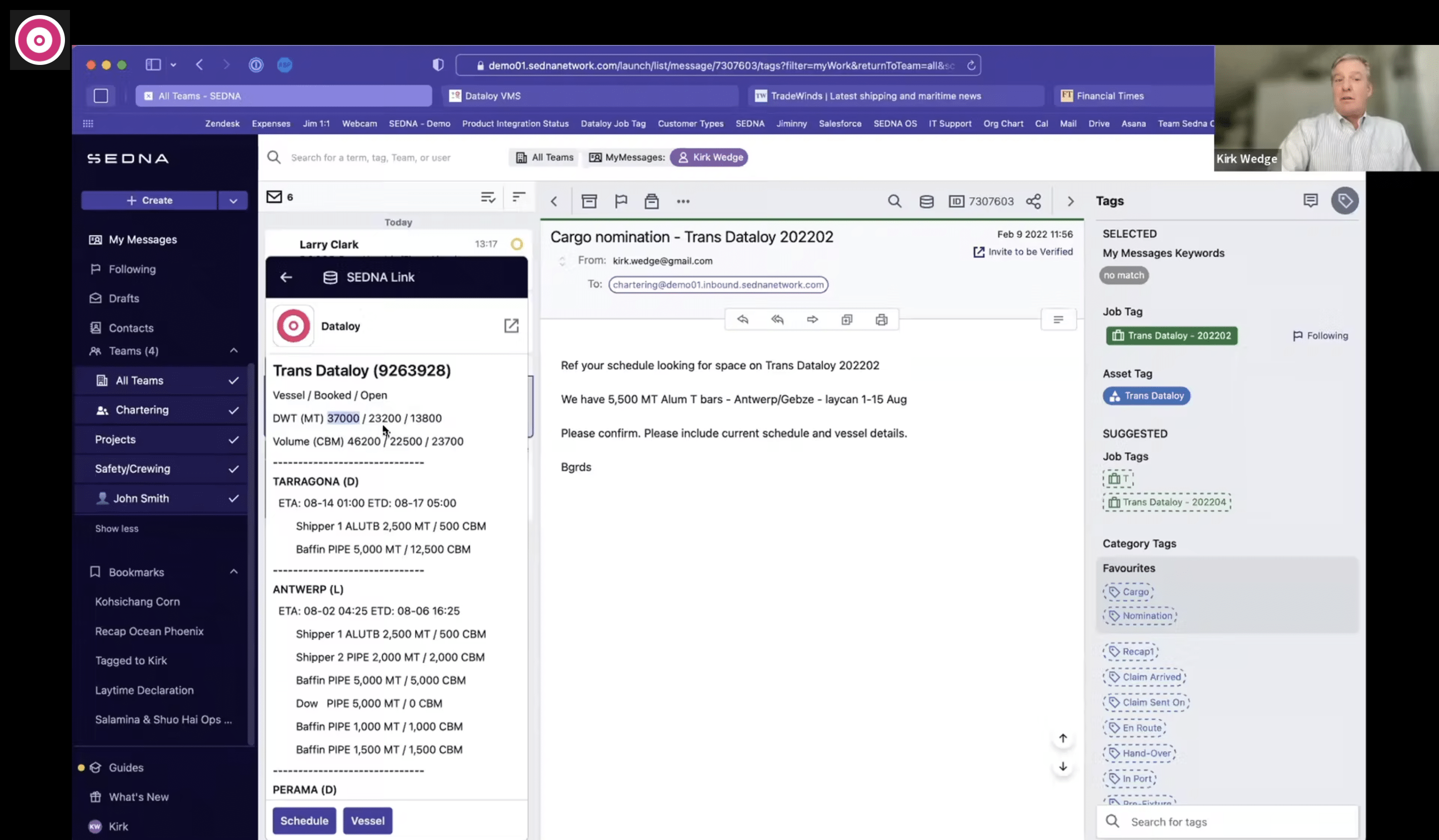Click Invite to be Verified link
The image size is (1439, 840).
1023,252
